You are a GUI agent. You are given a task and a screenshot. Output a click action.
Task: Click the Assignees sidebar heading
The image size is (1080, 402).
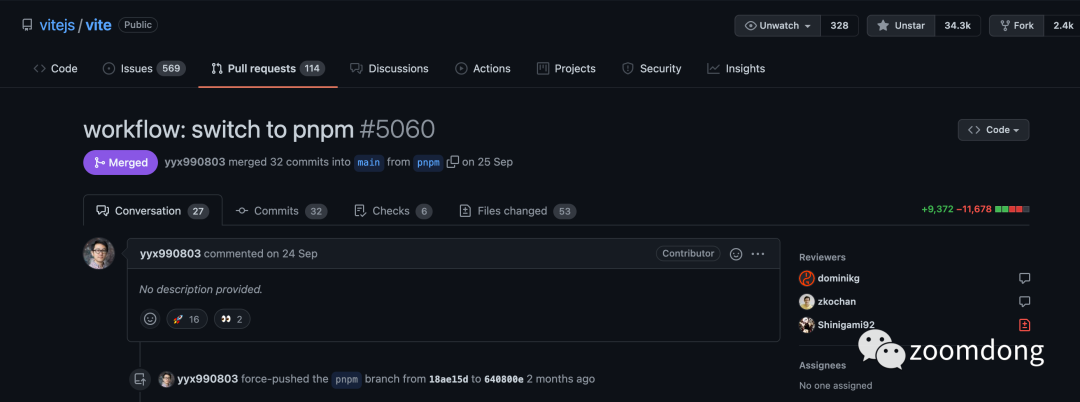coord(822,366)
